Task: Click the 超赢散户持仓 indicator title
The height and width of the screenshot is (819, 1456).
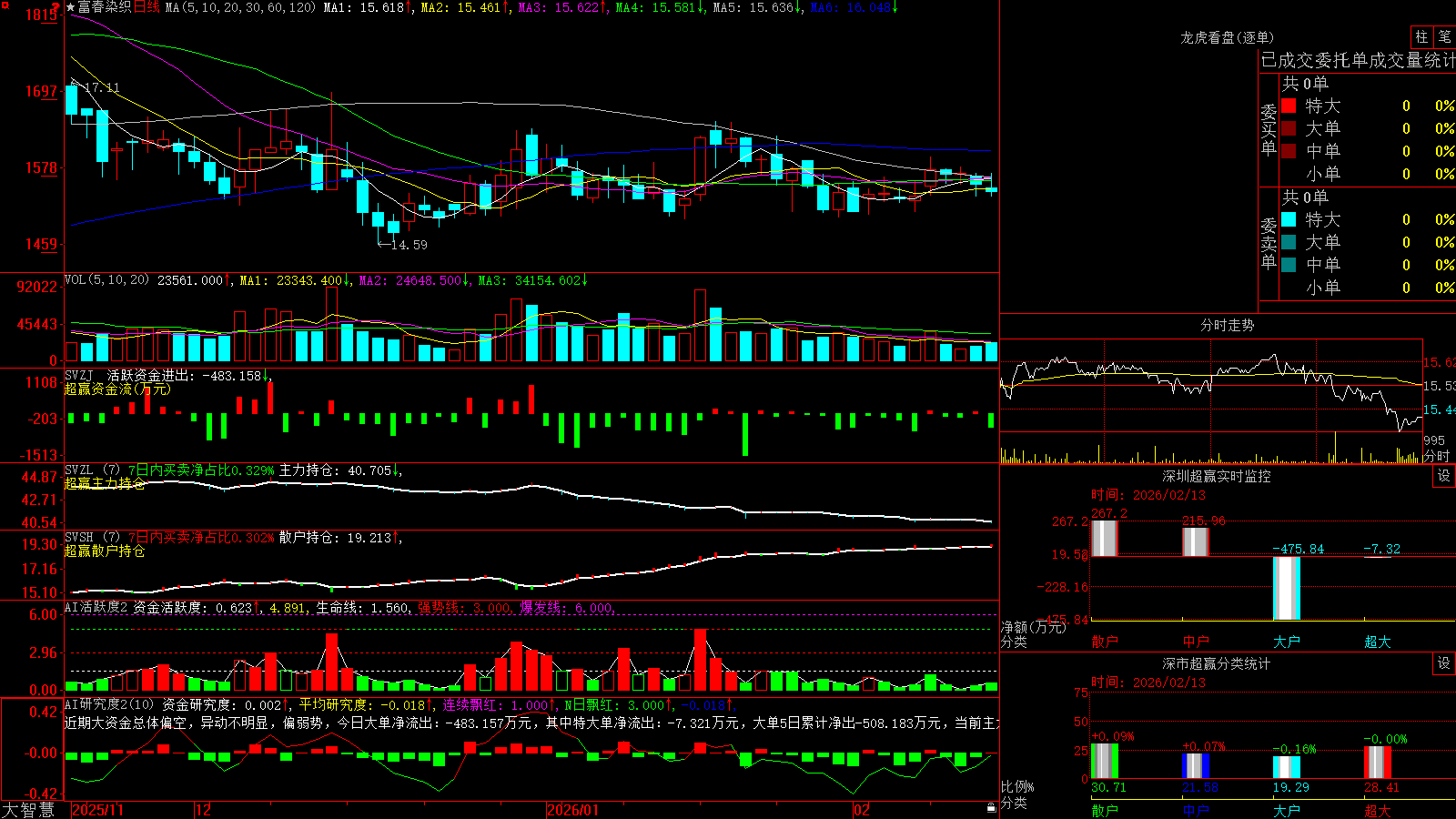Action: pos(105,551)
